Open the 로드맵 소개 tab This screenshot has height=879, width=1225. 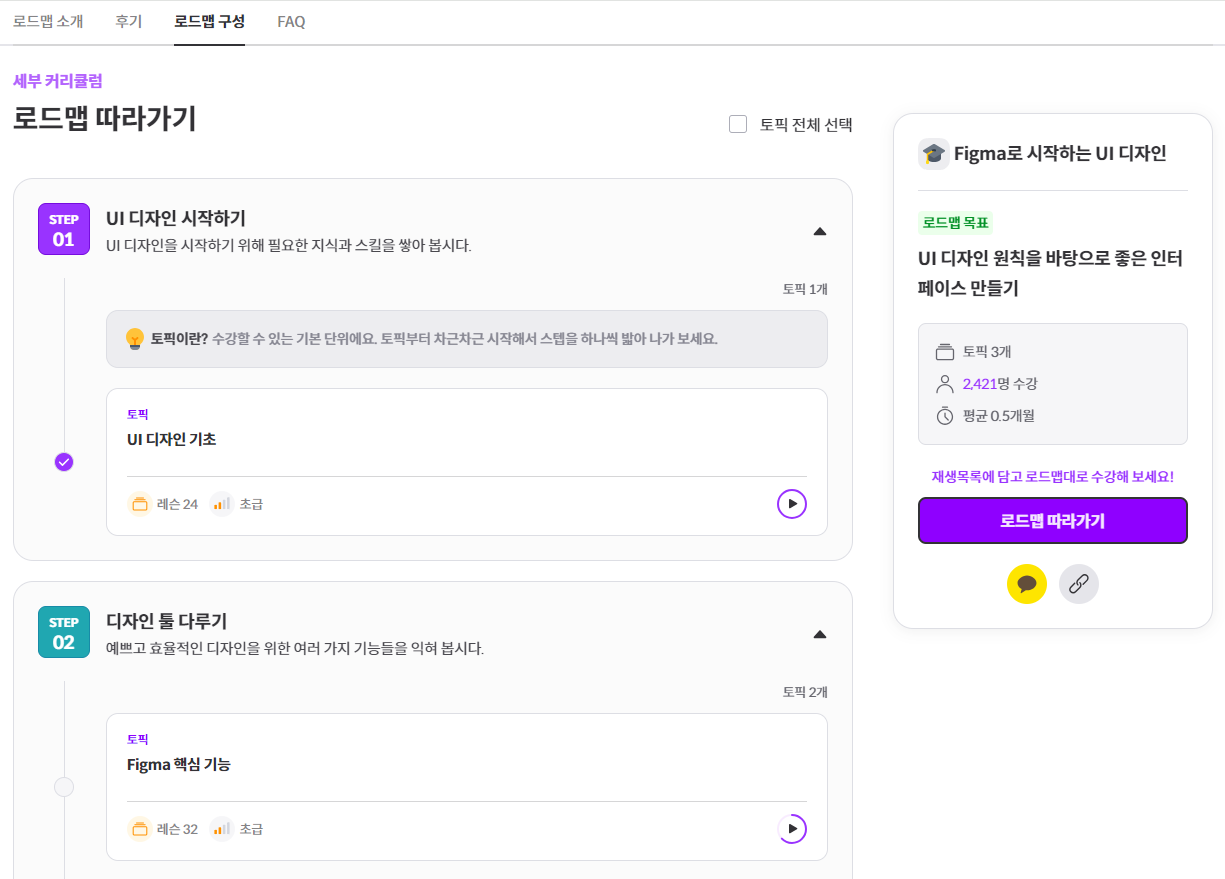[48, 21]
